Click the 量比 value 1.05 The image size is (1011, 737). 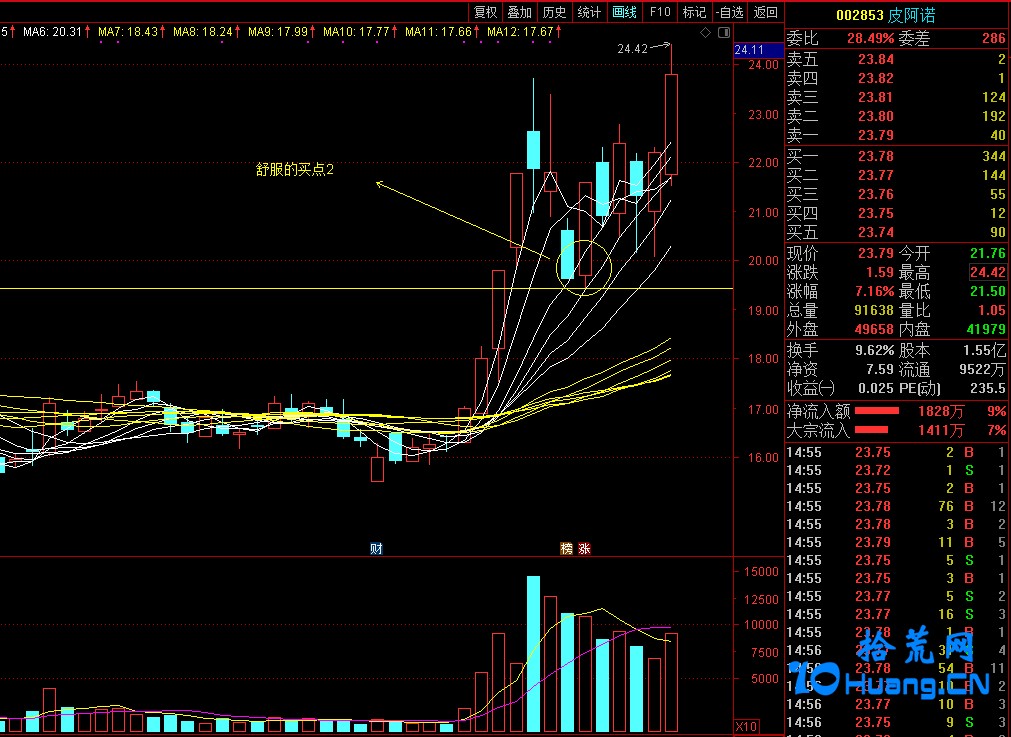[x=992, y=311]
